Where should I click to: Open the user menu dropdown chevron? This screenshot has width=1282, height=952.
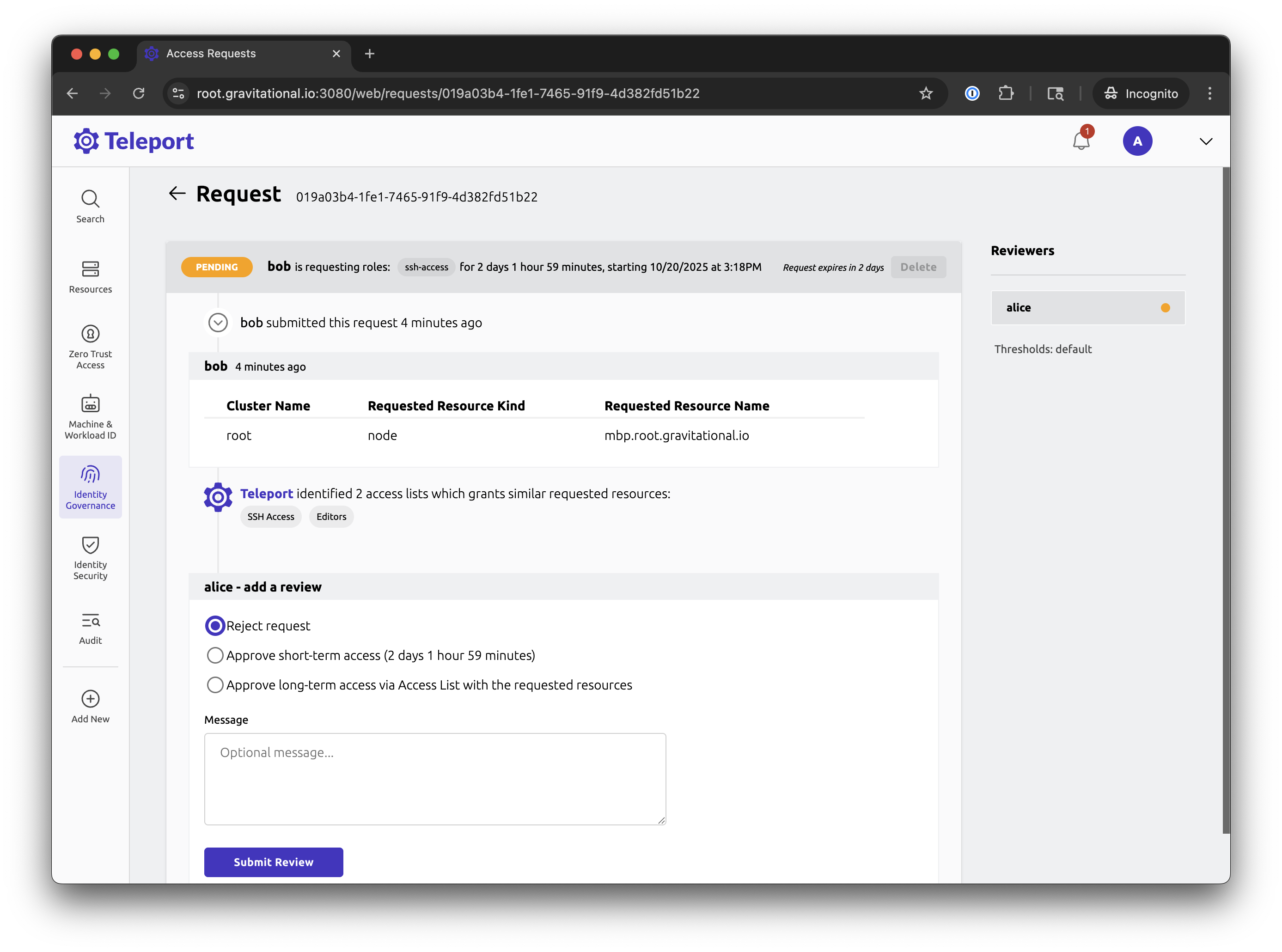[x=1205, y=141]
